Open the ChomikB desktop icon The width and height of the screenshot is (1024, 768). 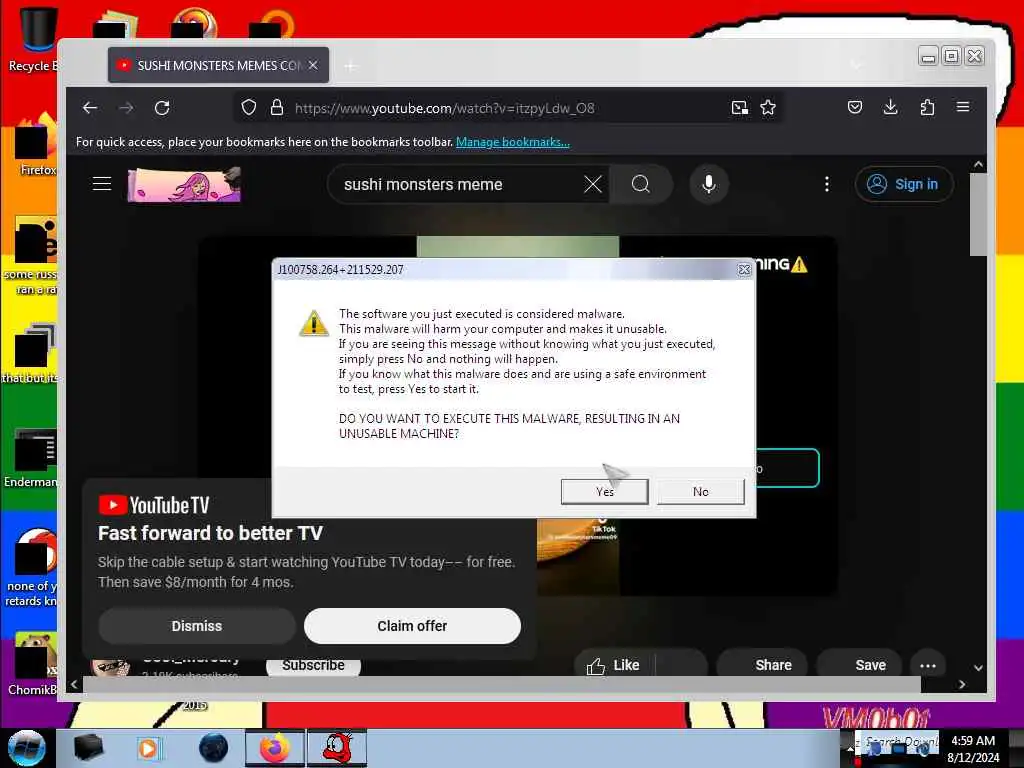(x=33, y=664)
